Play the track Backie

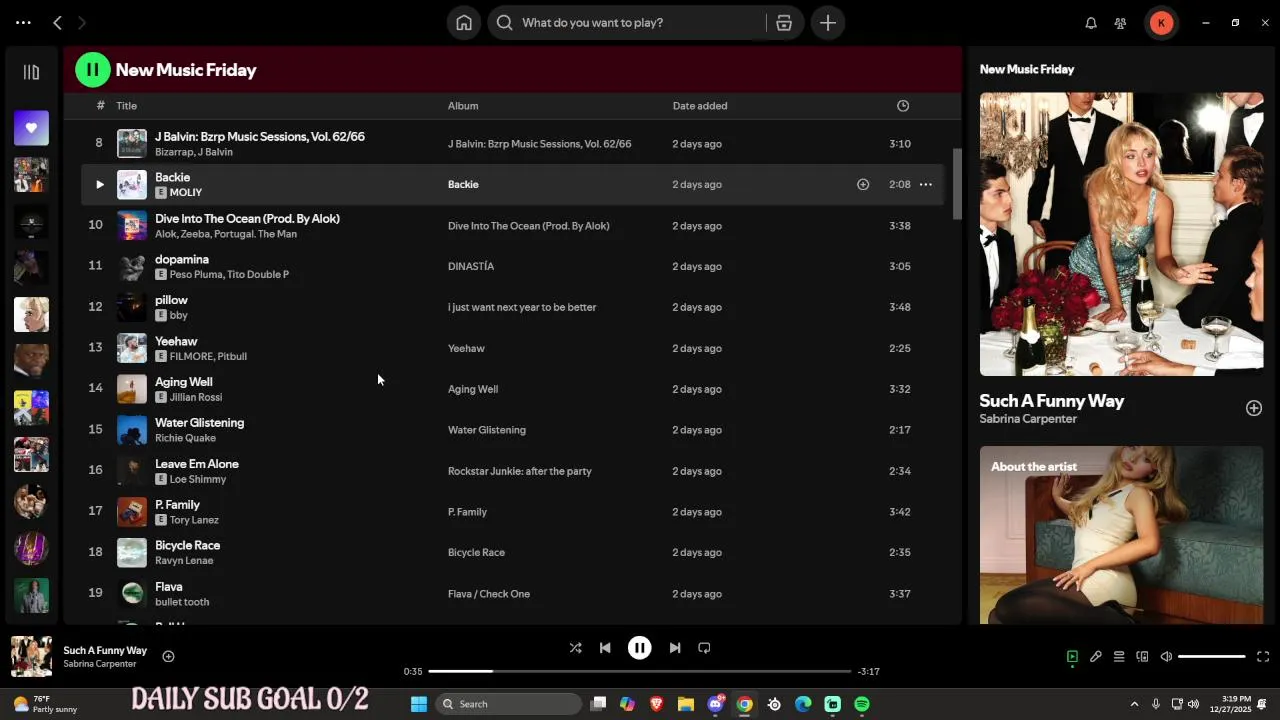(x=99, y=184)
